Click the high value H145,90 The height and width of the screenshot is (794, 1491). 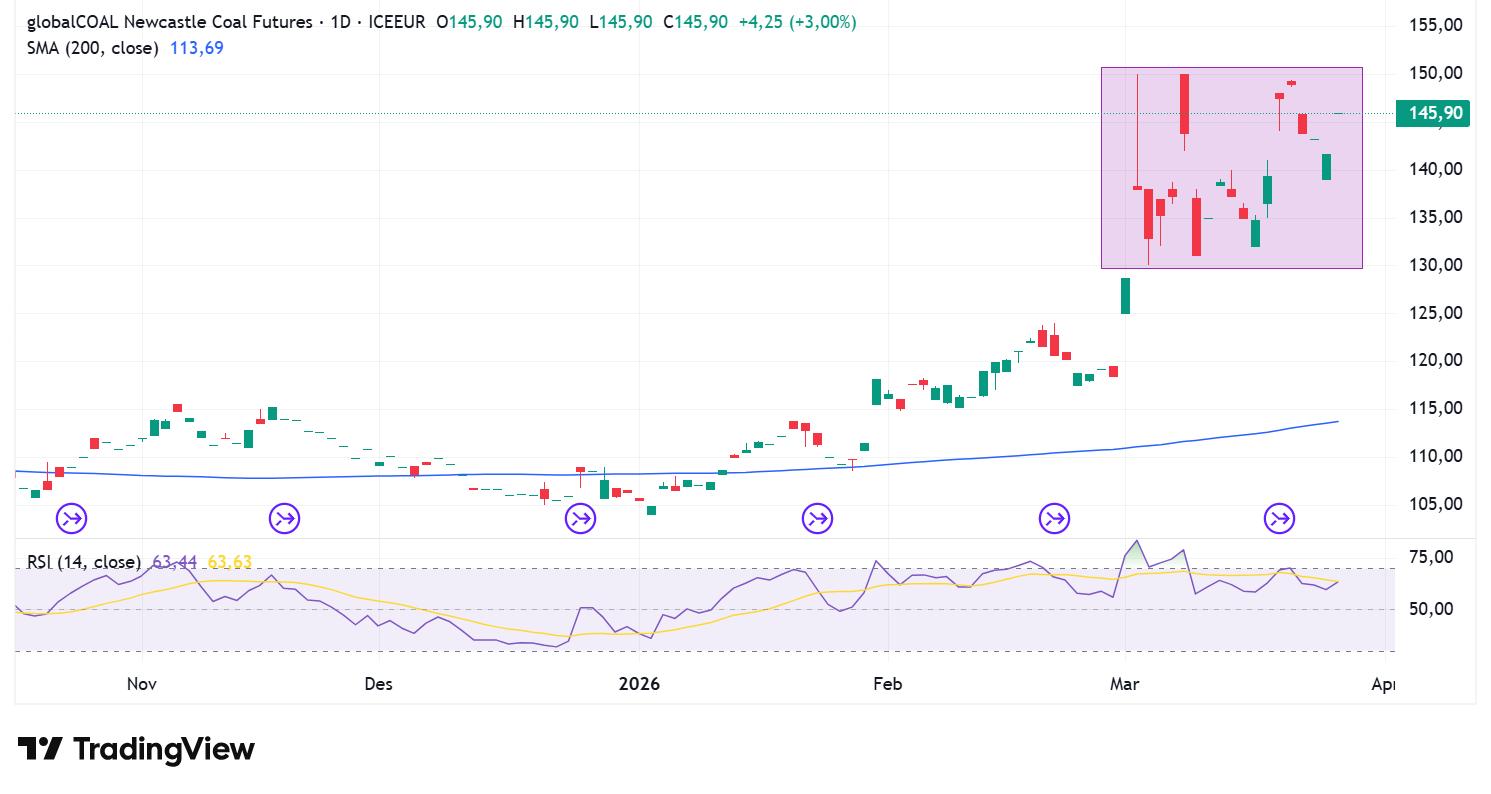pos(545,22)
